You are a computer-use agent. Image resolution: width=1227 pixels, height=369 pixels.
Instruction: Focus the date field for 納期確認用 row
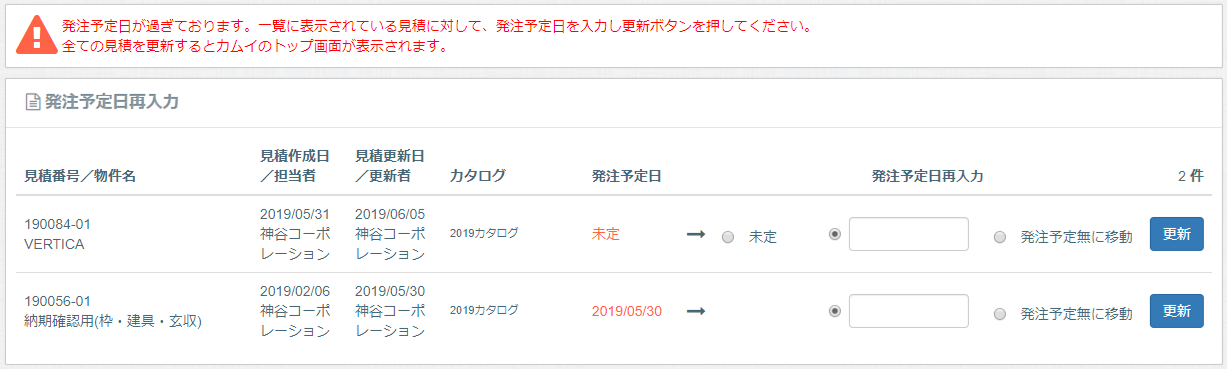pos(908,311)
